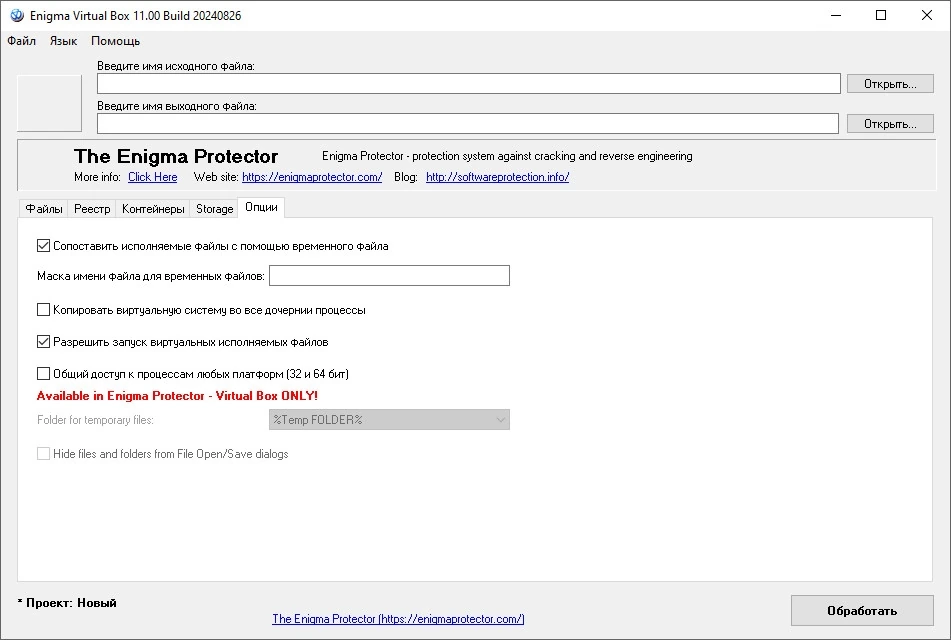Focus the input (source) file name field
This screenshot has height=640, width=951.
469,84
